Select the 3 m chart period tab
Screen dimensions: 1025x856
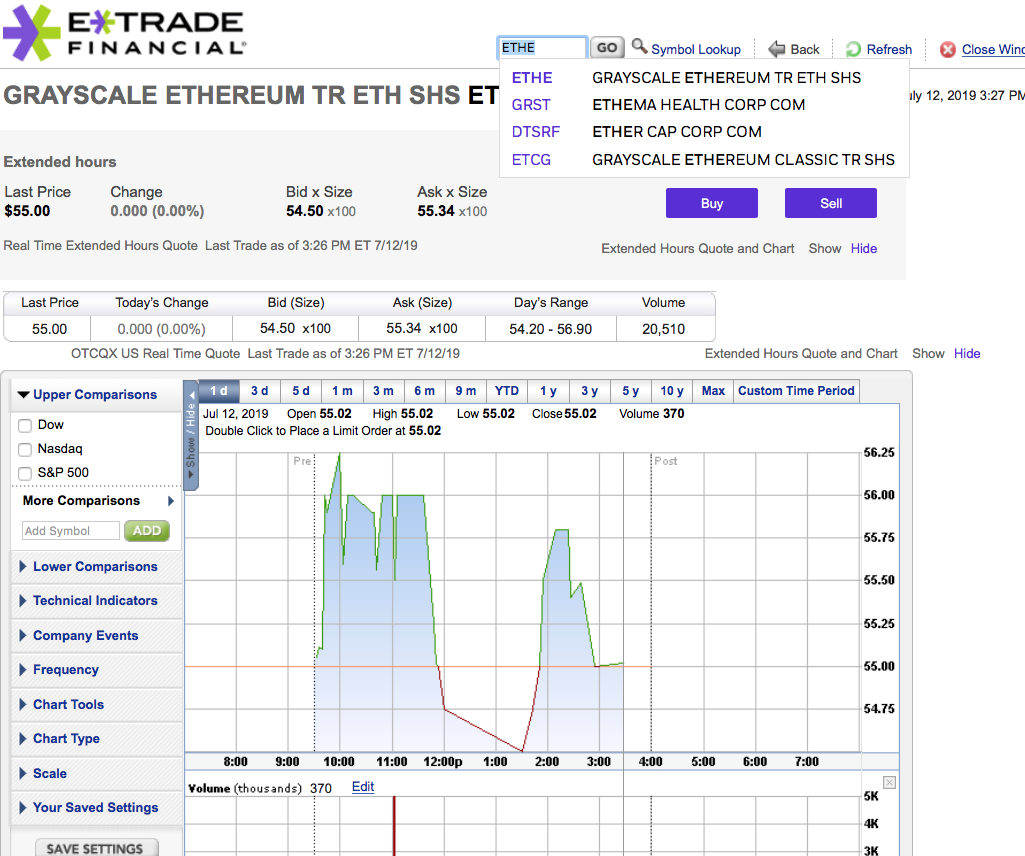[x=383, y=390]
